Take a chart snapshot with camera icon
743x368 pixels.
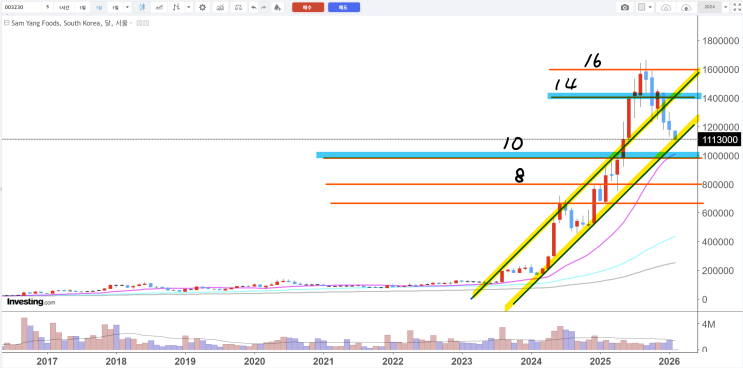[625, 7]
